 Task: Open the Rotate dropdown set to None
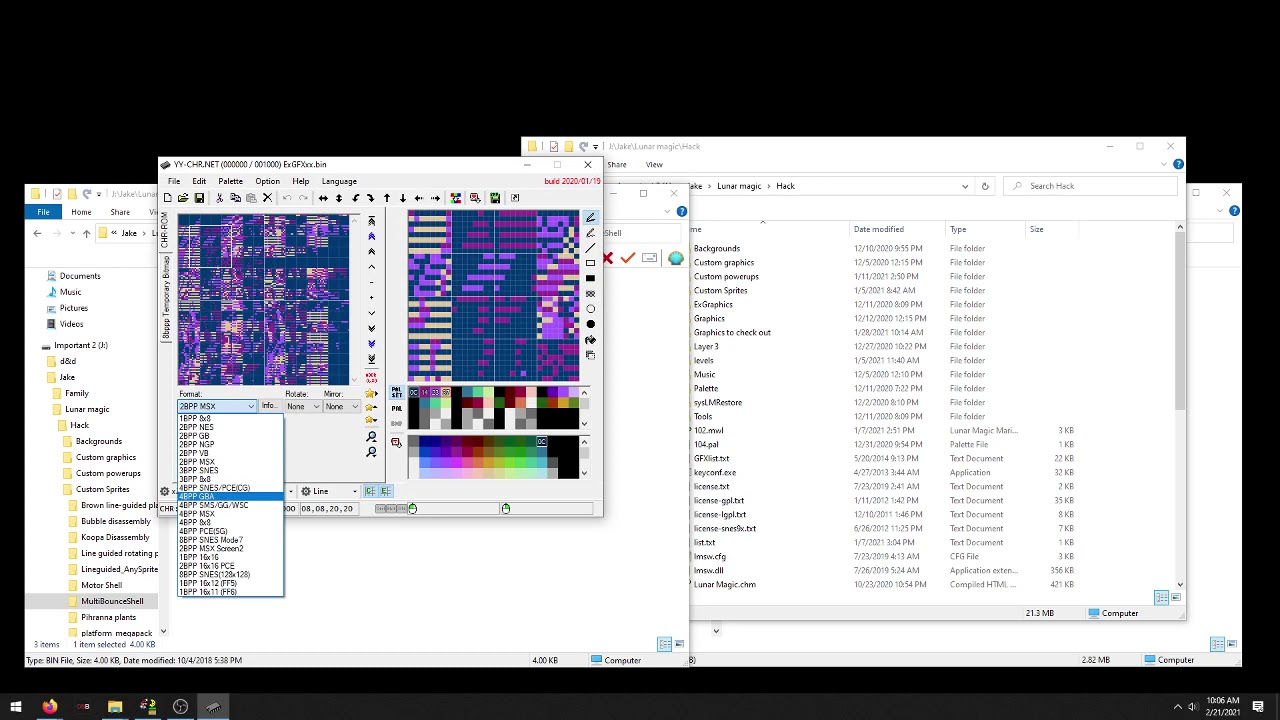click(x=303, y=406)
